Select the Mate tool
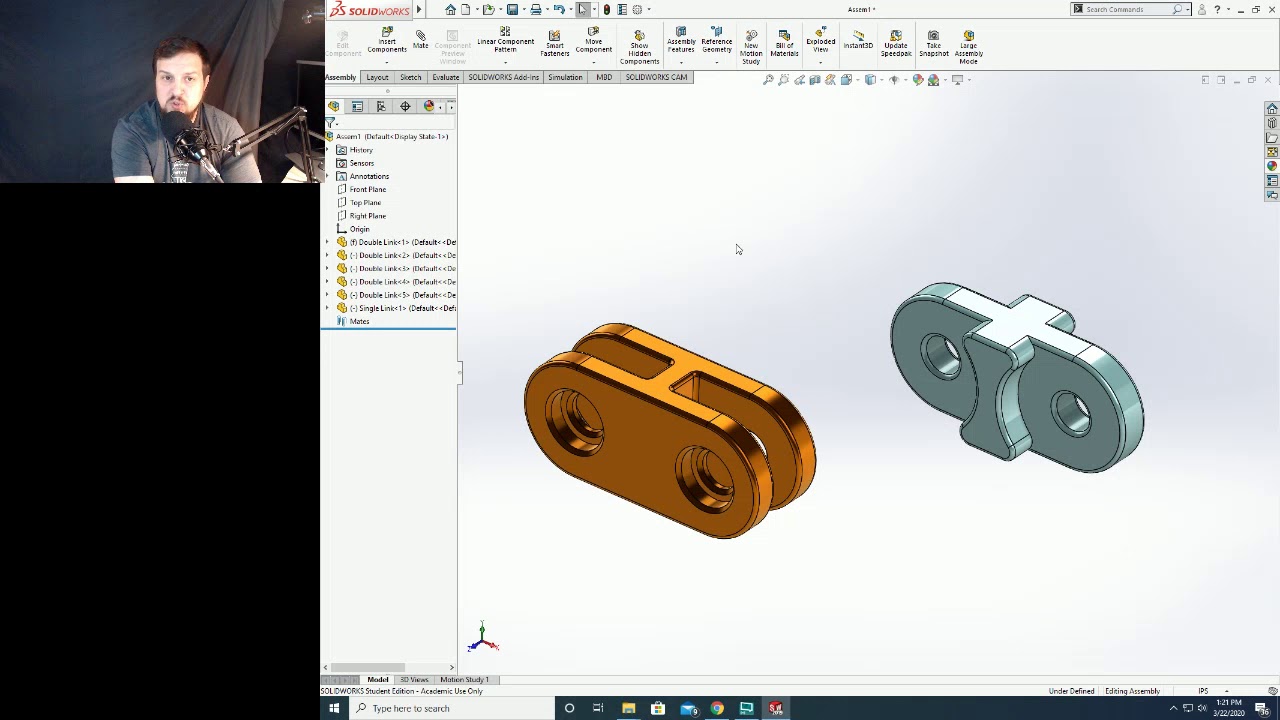 [420, 40]
